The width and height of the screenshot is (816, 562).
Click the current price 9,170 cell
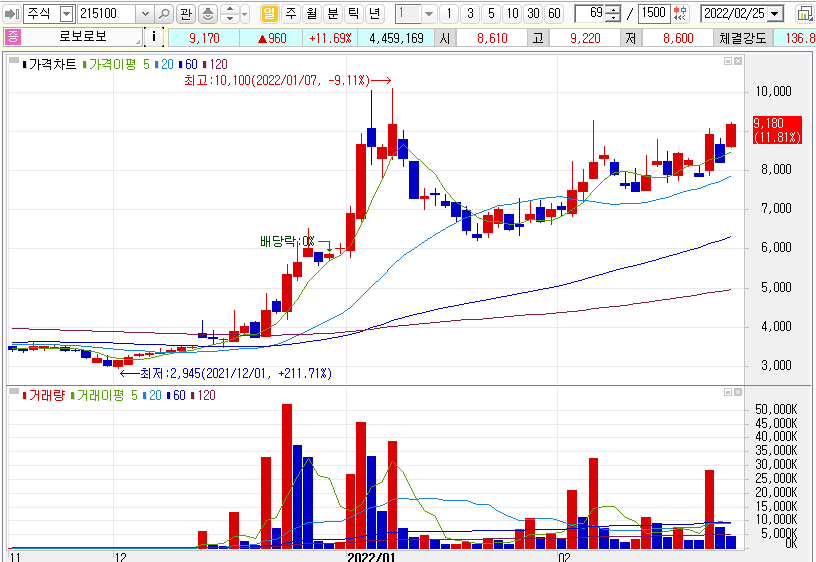coord(204,38)
